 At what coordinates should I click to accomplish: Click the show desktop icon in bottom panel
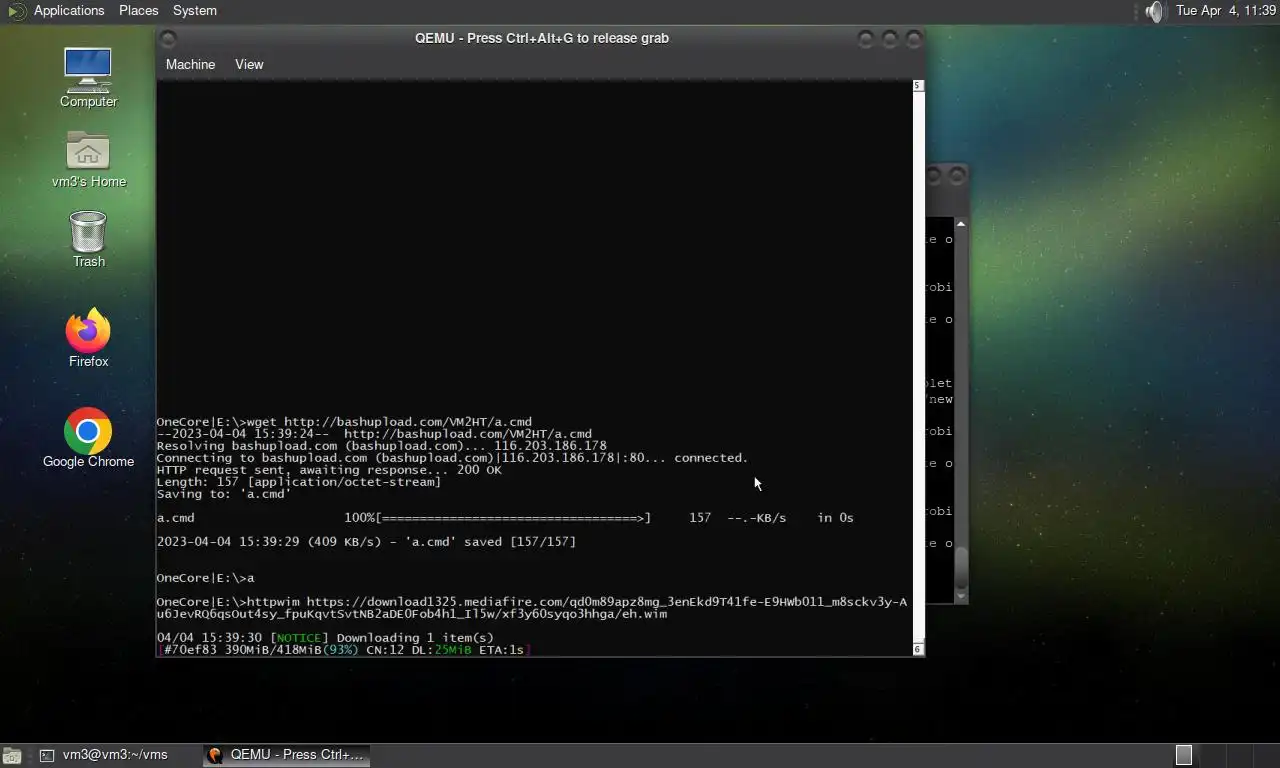click(x=12, y=756)
